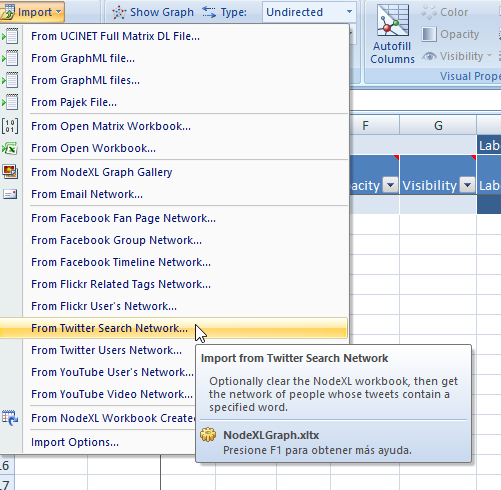The image size is (501, 490).
Task: Click the icon beside From GraphML file
Action: point(10,58)
